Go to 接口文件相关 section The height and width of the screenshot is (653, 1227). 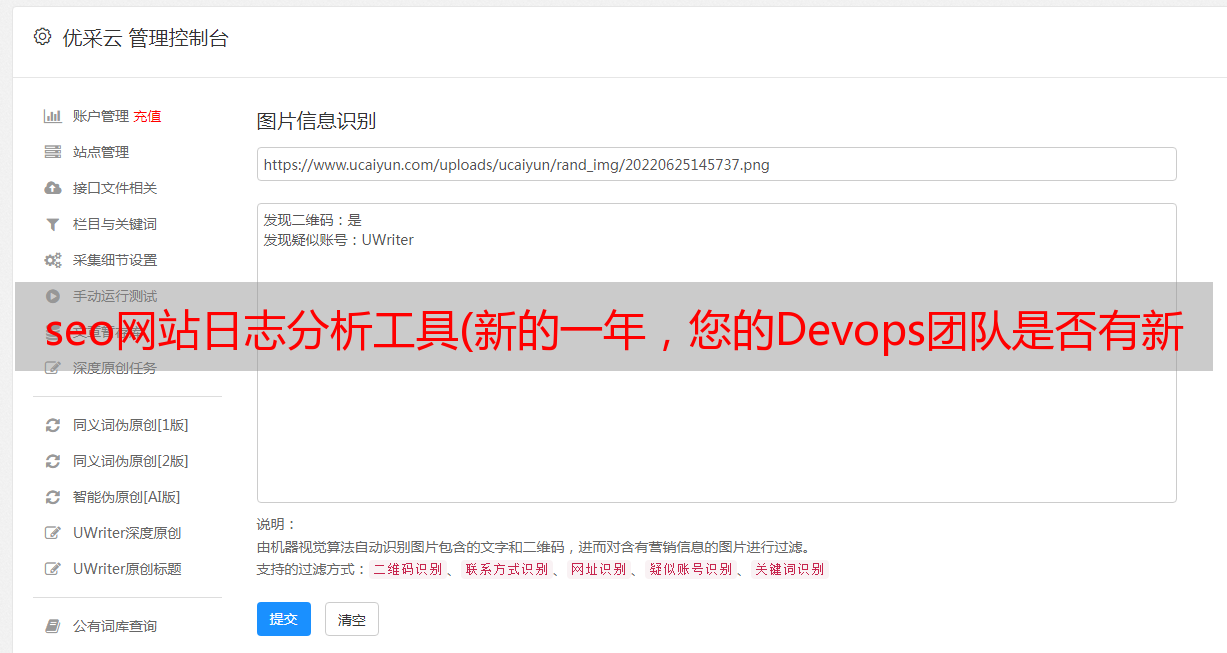click(x=115, y=188)
